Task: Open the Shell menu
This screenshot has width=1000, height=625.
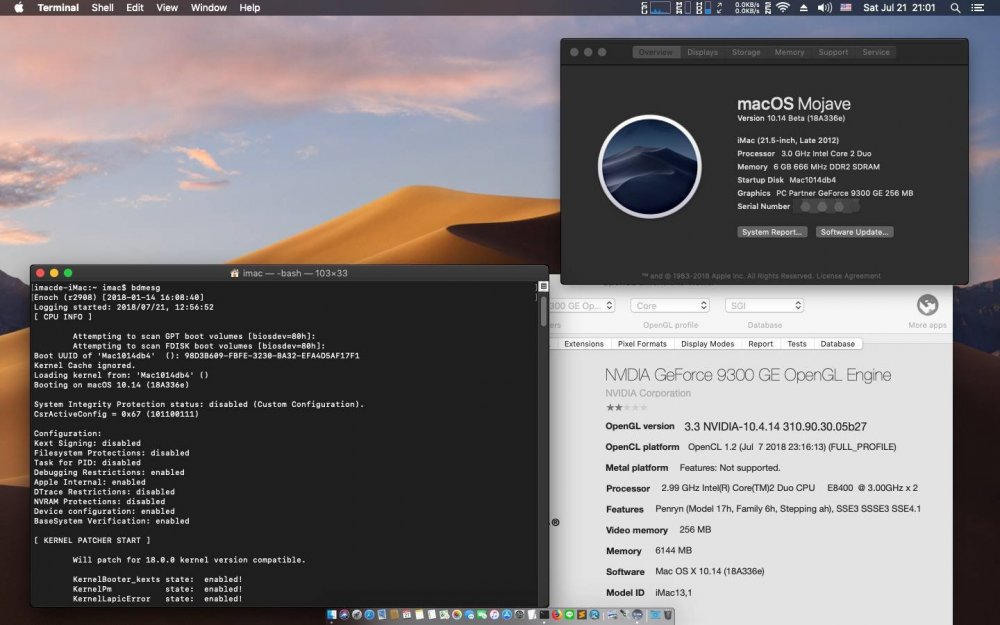Action: (x=102, y=8)
